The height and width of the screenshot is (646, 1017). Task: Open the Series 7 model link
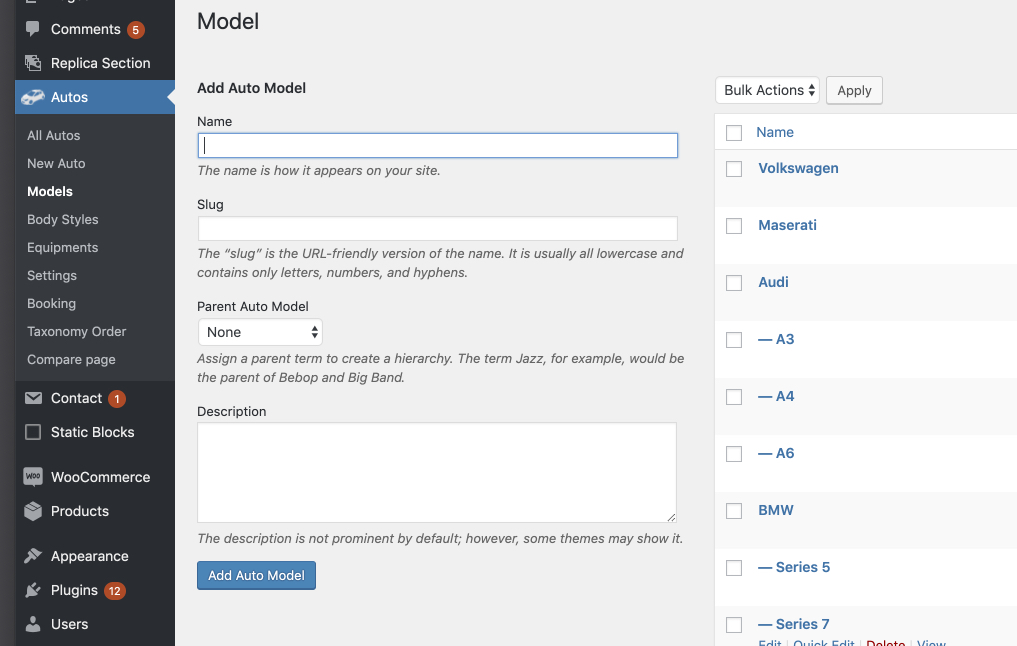click(x=794, y=625)
